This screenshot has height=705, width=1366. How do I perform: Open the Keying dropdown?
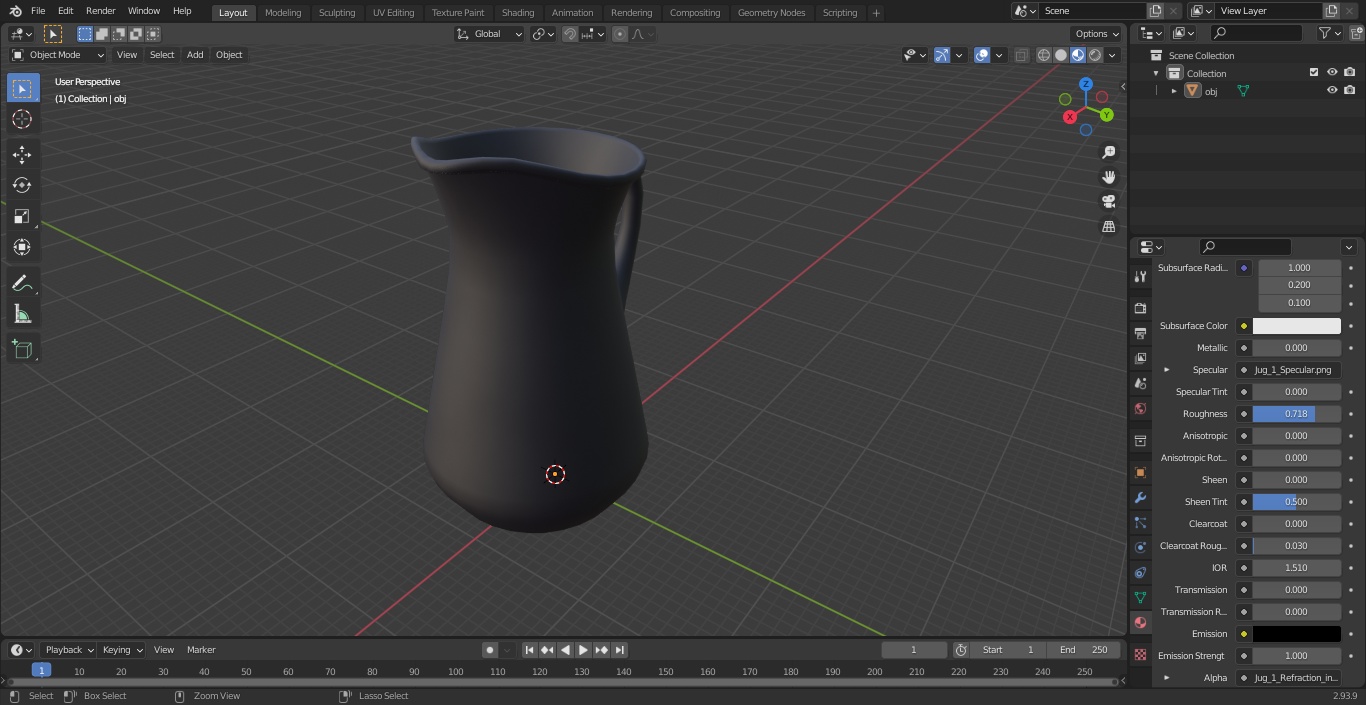(122, 650)
